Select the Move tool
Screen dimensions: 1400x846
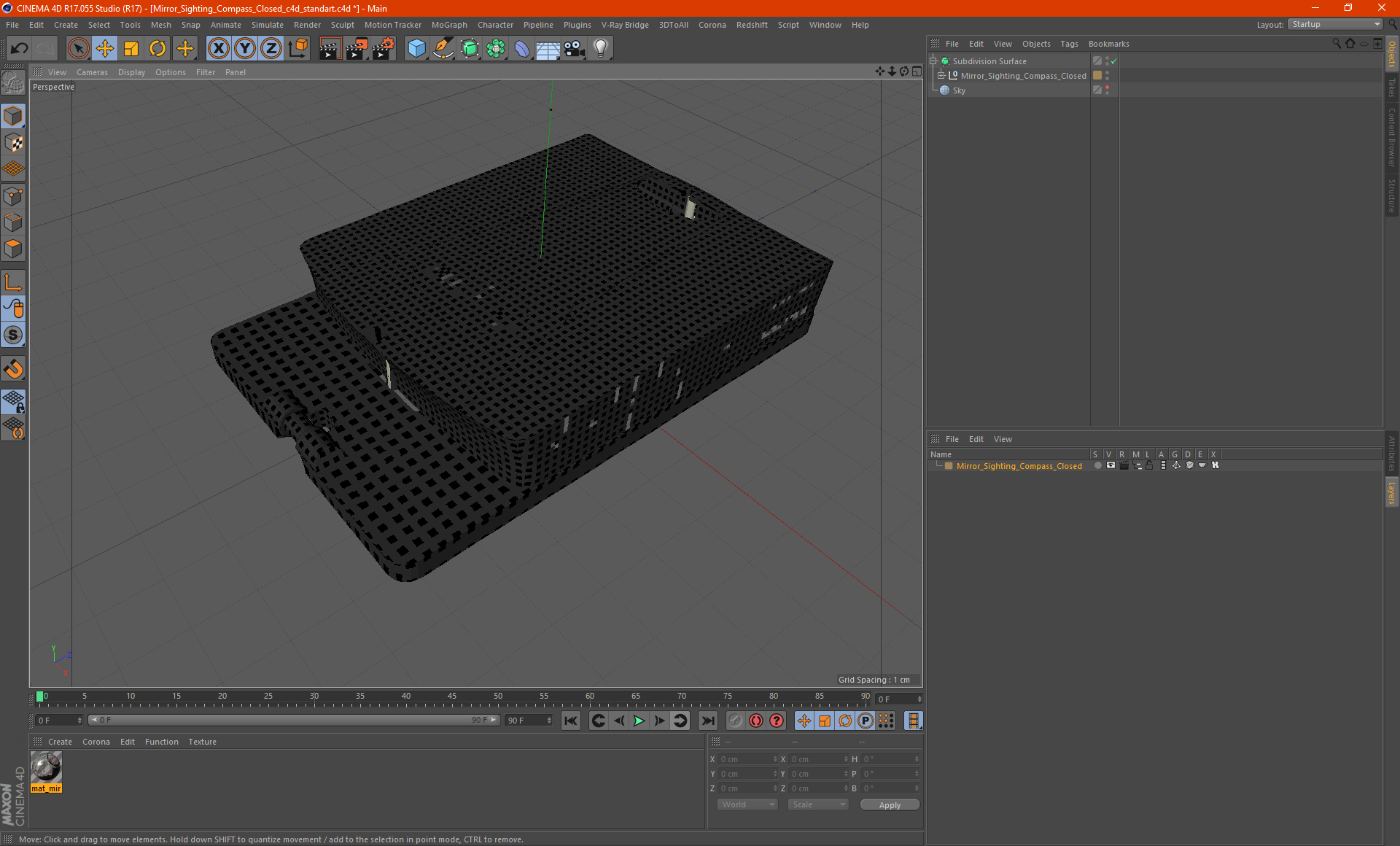pos(105,49)
